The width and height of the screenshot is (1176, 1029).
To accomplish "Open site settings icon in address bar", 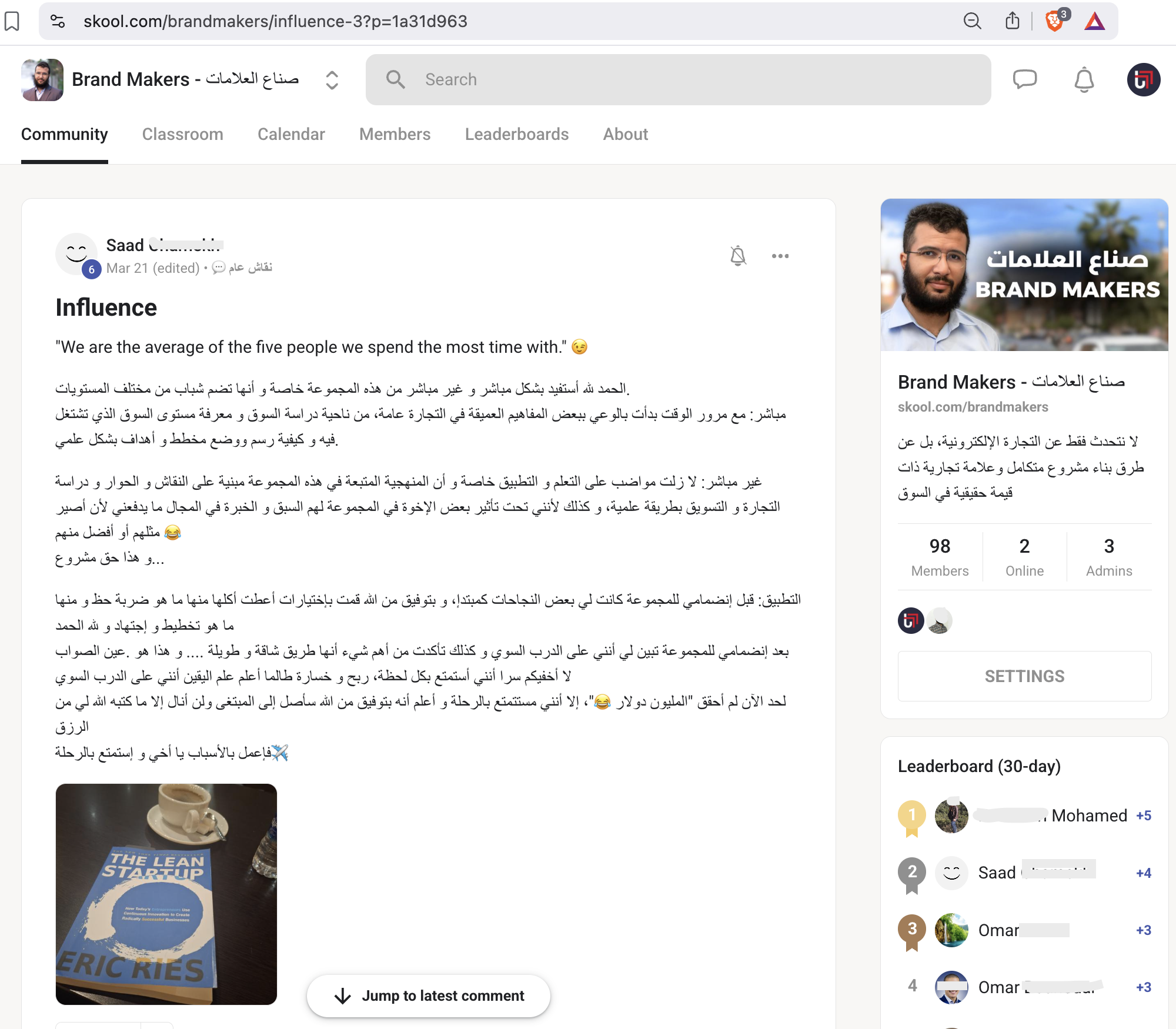I will [58, 21].
